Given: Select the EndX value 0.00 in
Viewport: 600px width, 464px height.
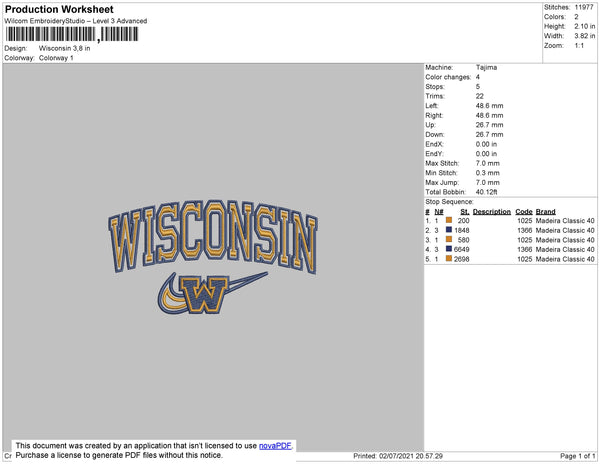Looking at the screenshot, I should coord(486,144).
